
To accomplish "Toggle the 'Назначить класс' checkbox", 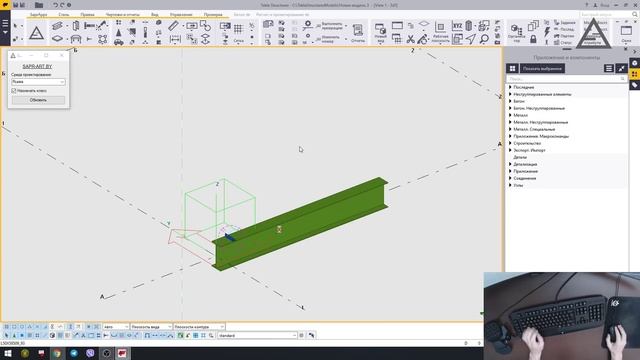I will (14, 91).
